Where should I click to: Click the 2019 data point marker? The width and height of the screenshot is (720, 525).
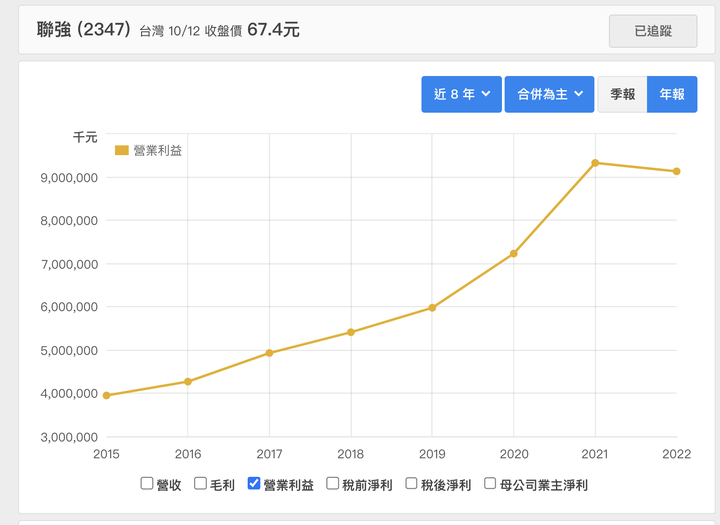[432, 308]
